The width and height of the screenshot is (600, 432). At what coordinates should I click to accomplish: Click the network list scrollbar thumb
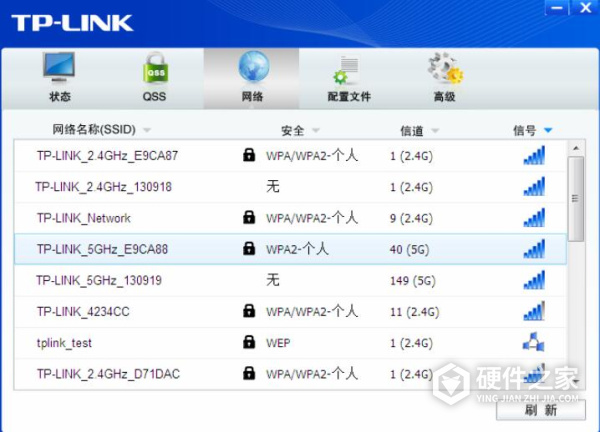575,199
